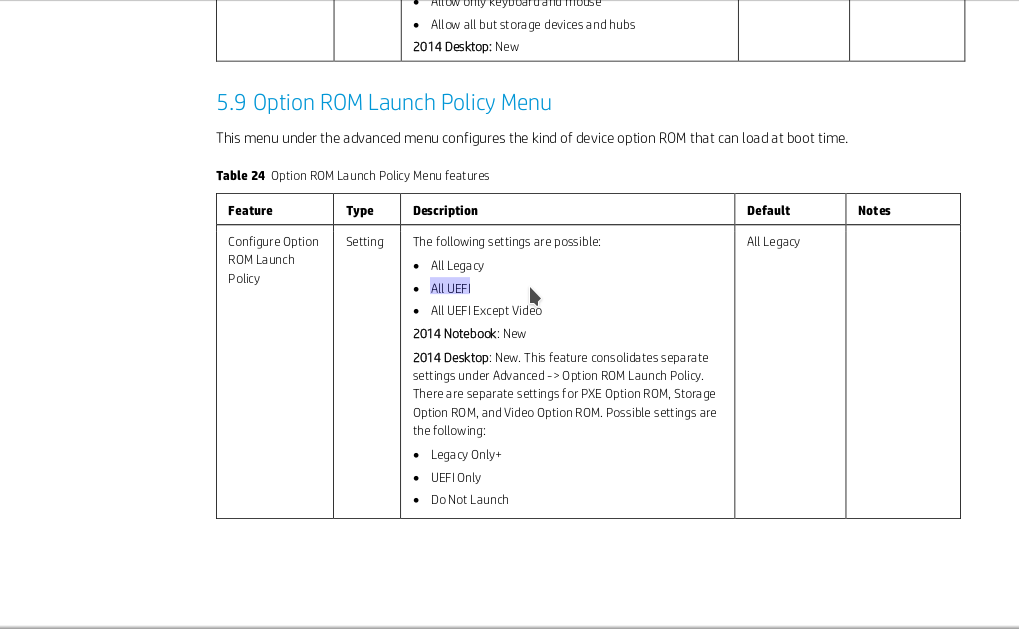Click "Allow all but storage devices and hubs" bullet
The height and width of the screenshot is (629, 1019).
click(x=533, y=25)
